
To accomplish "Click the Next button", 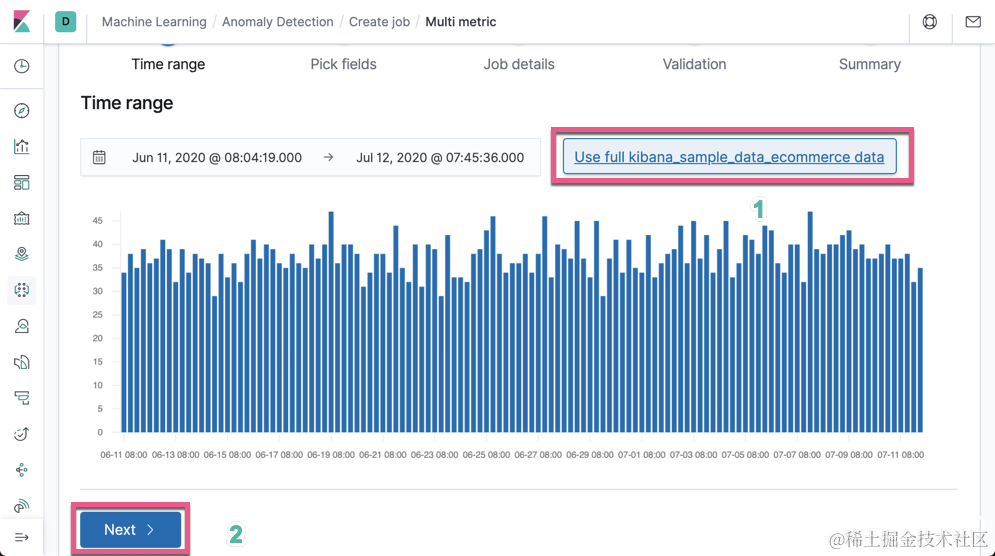I will pyautogui.click(x=130, y=529).
